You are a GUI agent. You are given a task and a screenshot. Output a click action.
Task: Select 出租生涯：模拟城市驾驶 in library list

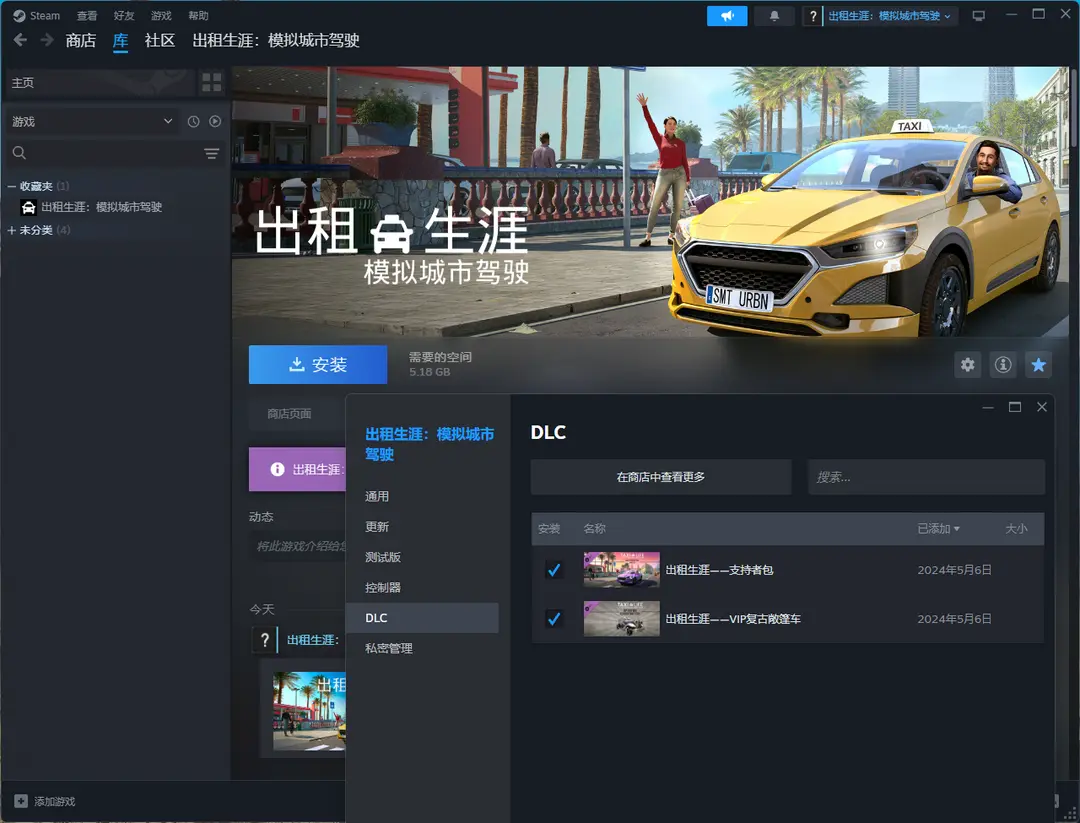point(101,207)
